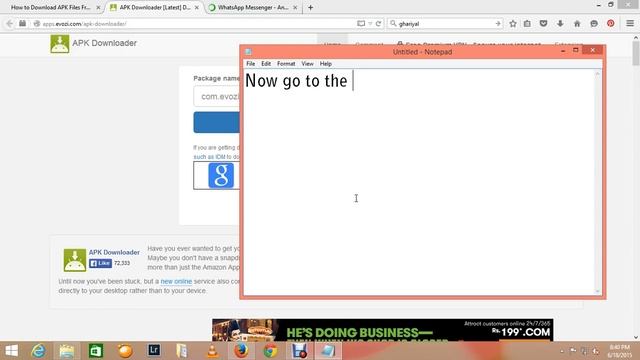The height and width of the screenshot is (360, 640).
Task: Click the blue Google 'g' icon
Action: tap(221, 176)
